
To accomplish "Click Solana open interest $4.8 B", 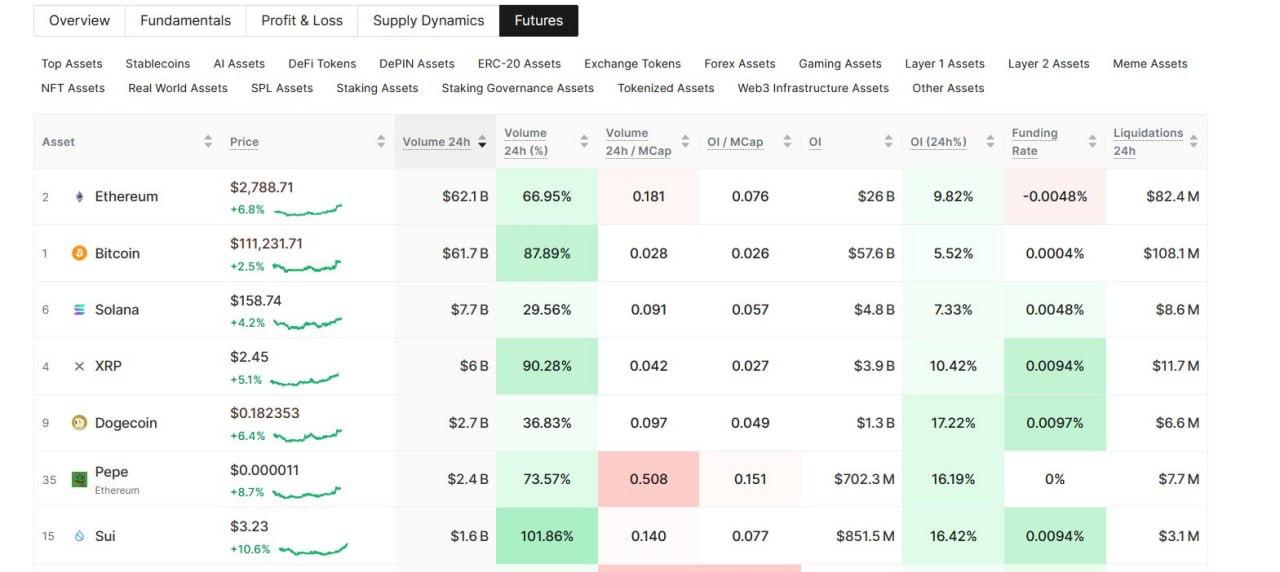I will [x=874, y=310].
